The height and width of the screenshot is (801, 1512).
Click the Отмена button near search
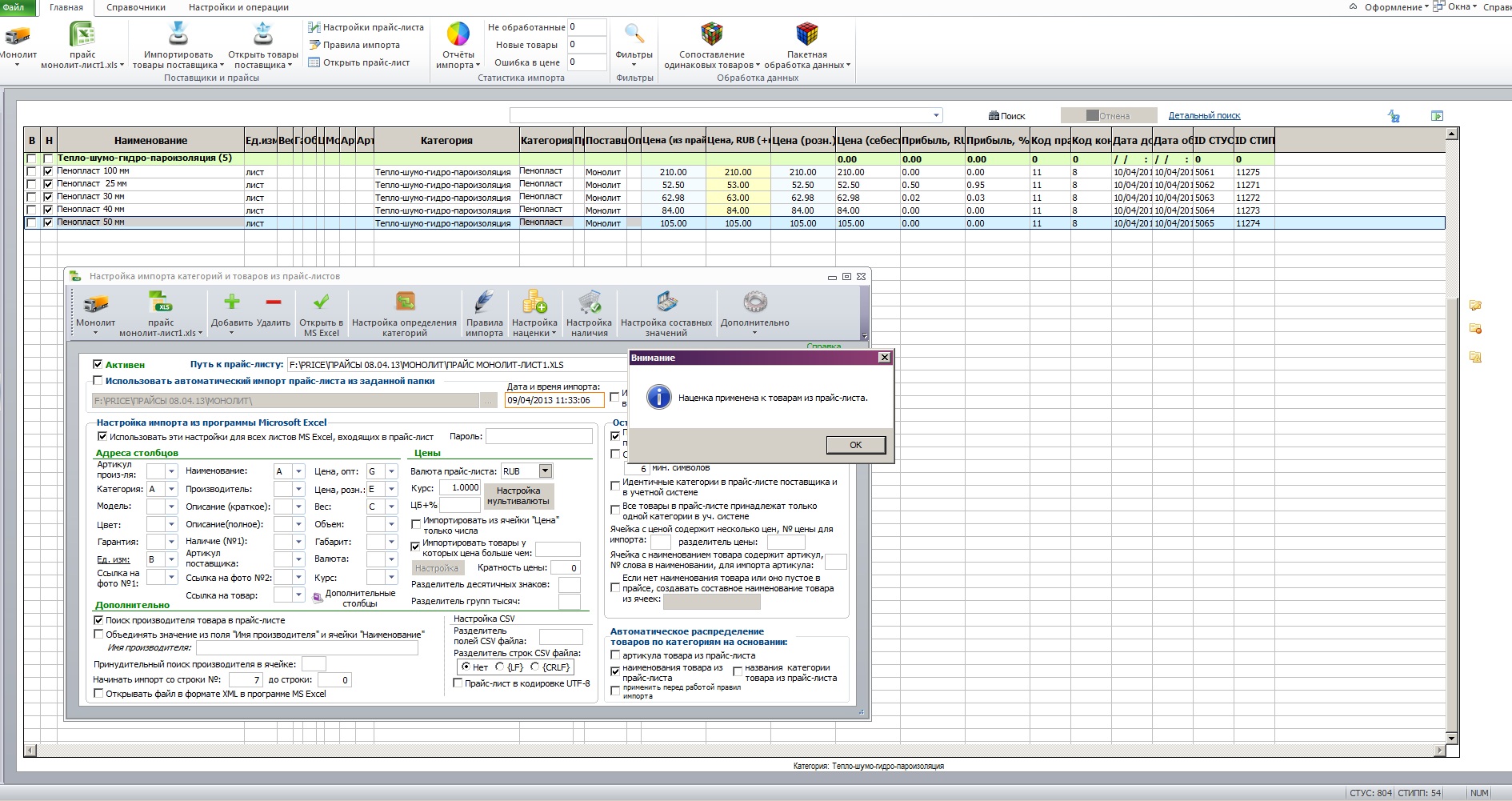click(x=1109, y=116)
